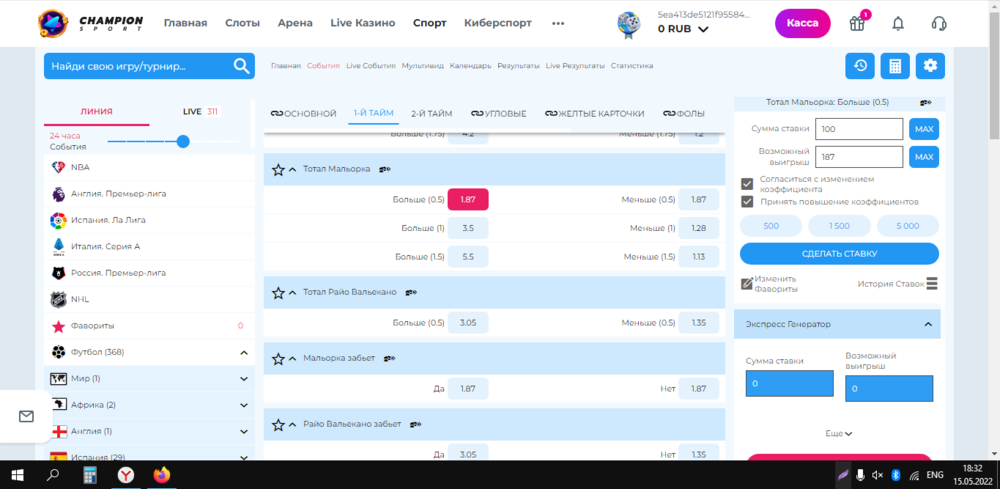Click the NHL league icon
This screenshot has height=489, width=1000.
59,299
